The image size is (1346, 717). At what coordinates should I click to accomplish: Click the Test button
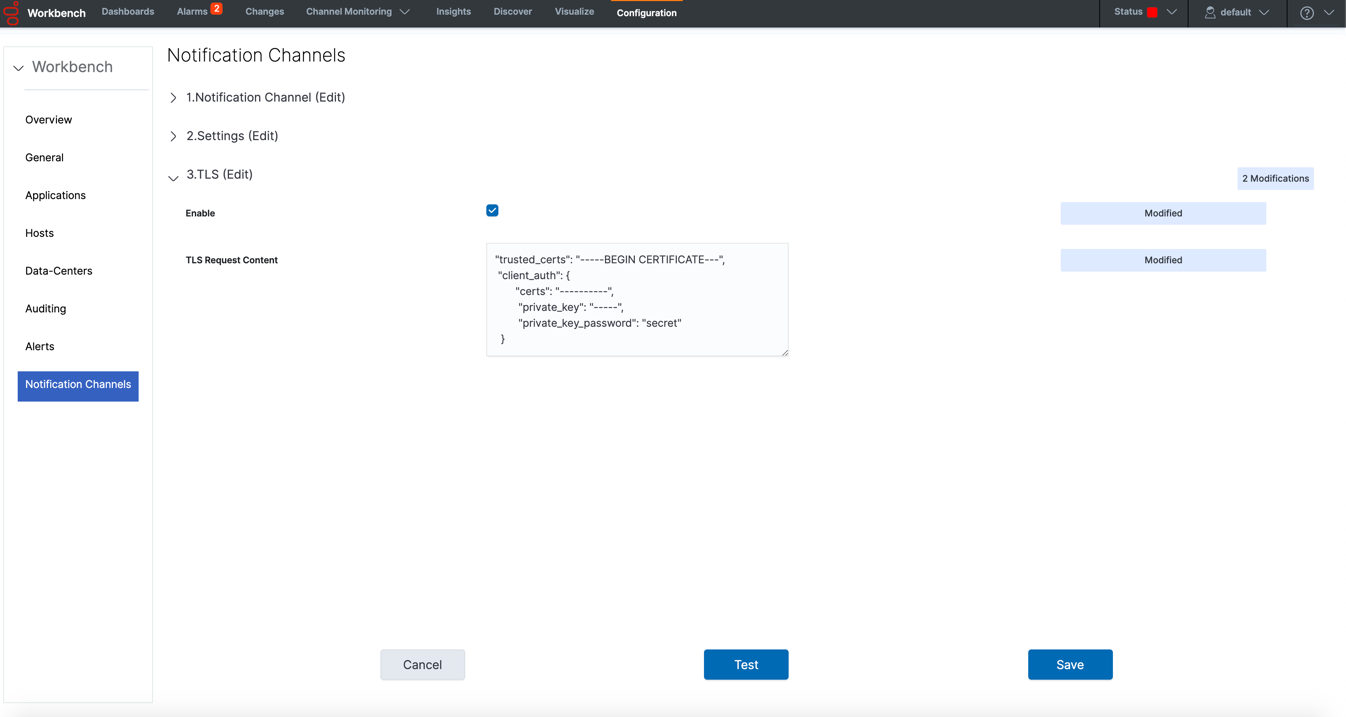[745, 665]
